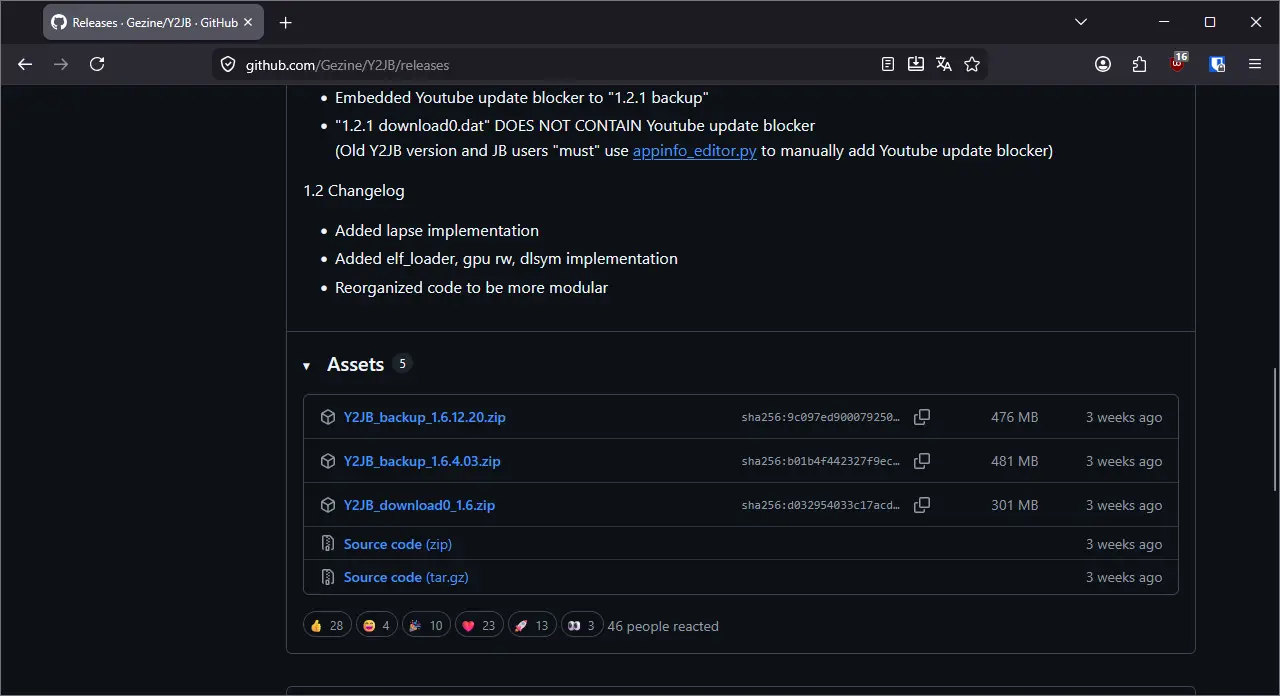Collapse the Assets section triangle
Viewport: 1280px width, 696px height.
click(x=307, y=366)
